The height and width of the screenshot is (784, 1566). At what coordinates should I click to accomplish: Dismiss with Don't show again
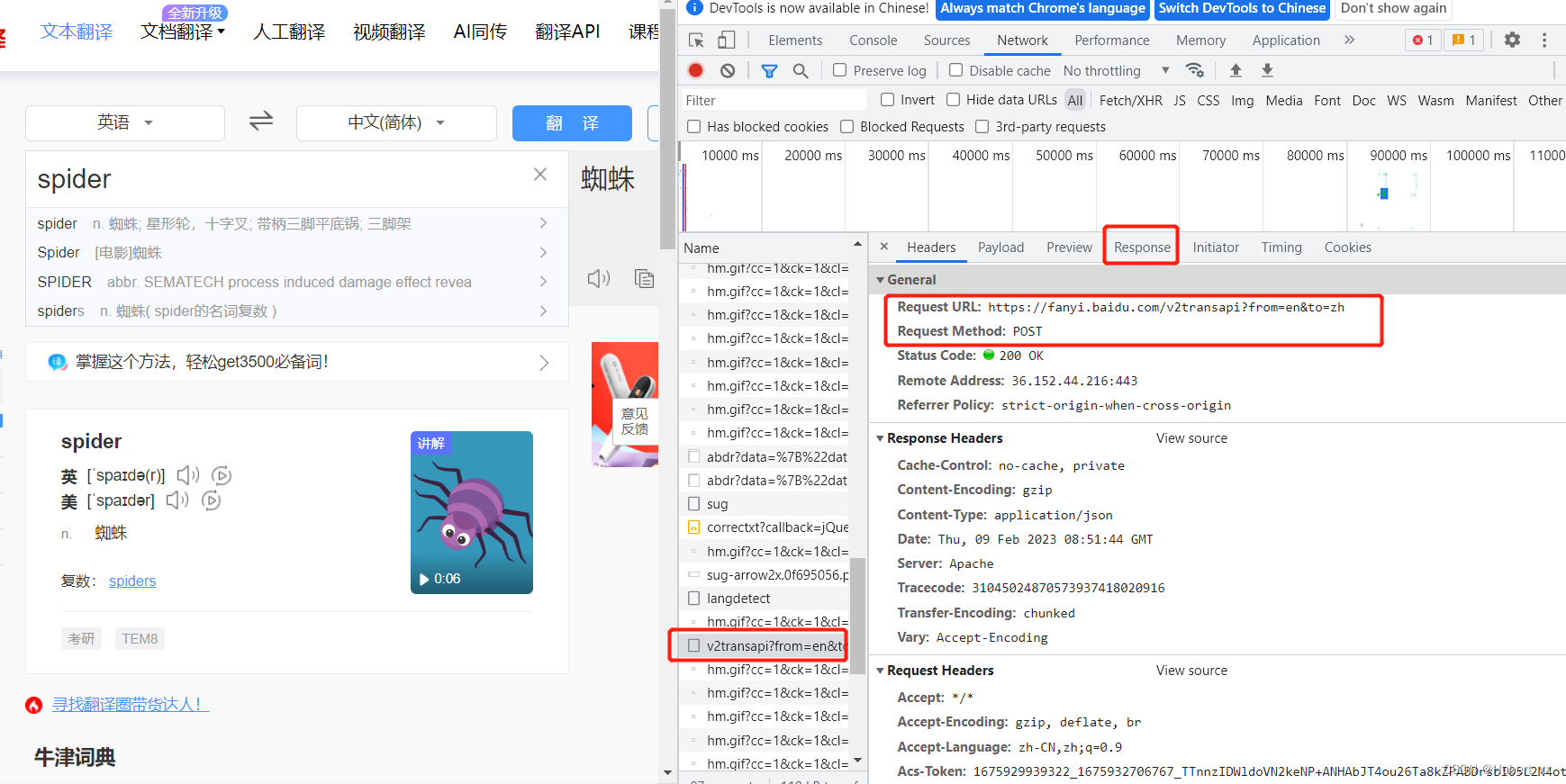[x=1393, y=8]
